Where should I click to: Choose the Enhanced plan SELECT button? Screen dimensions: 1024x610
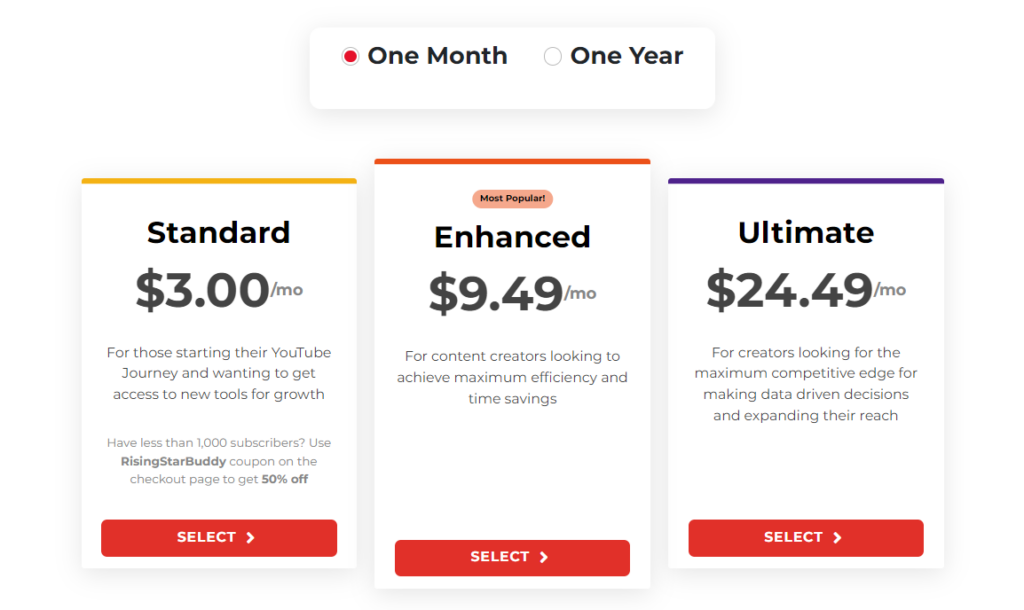(x=512, y=558)
